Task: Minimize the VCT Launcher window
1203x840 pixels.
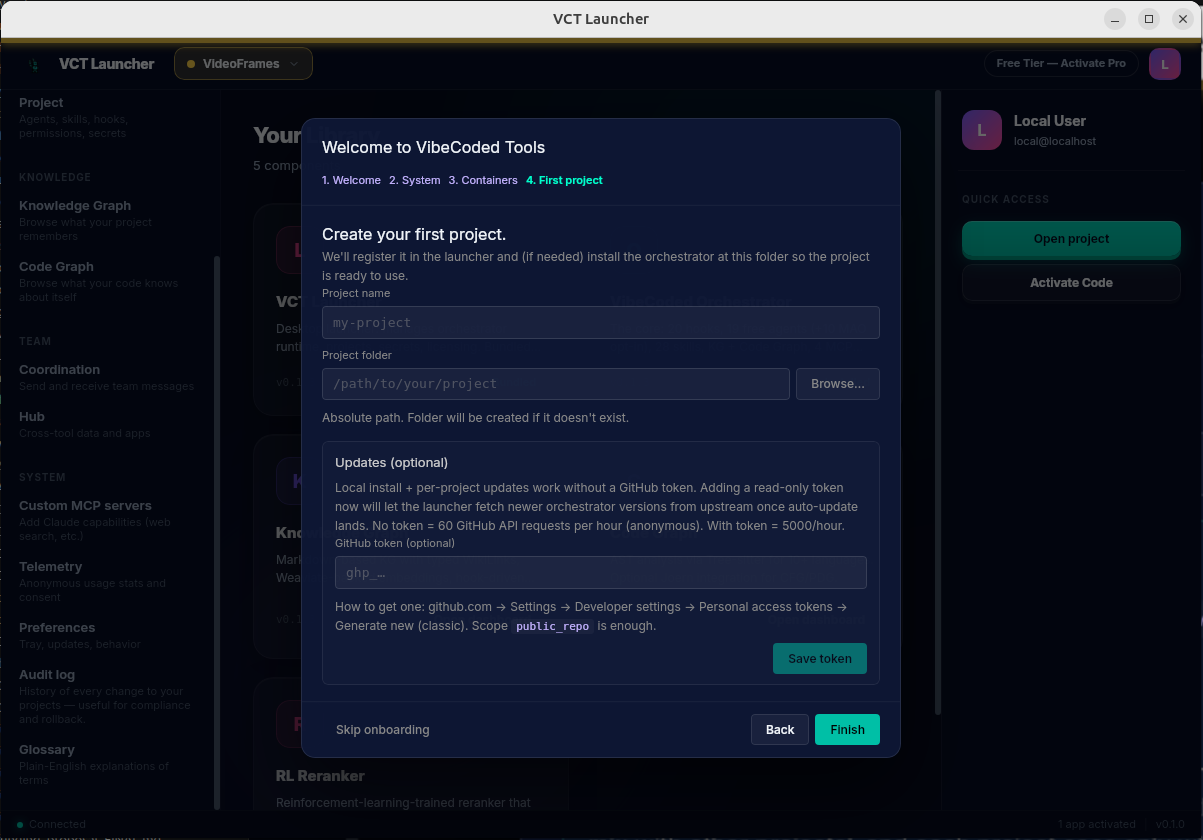Action: [x=1115, y=19]
